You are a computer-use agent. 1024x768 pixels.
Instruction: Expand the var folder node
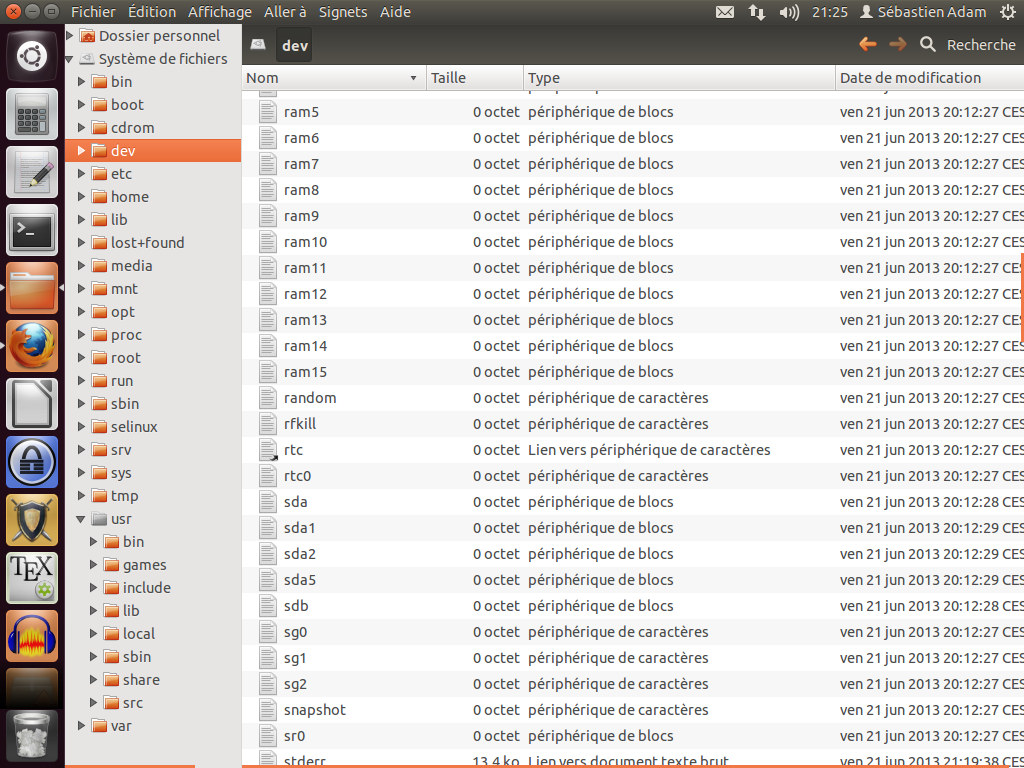click(82, 726)
